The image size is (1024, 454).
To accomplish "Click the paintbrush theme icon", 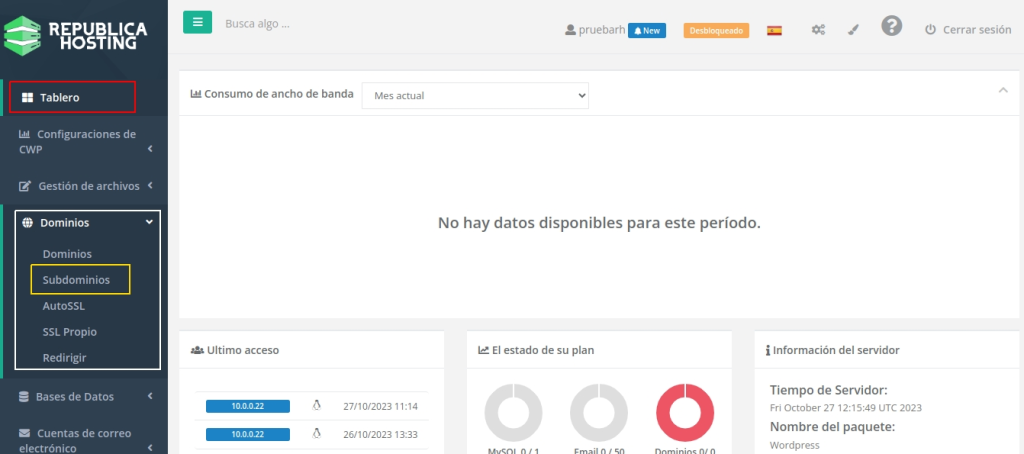I will point(853,30).
